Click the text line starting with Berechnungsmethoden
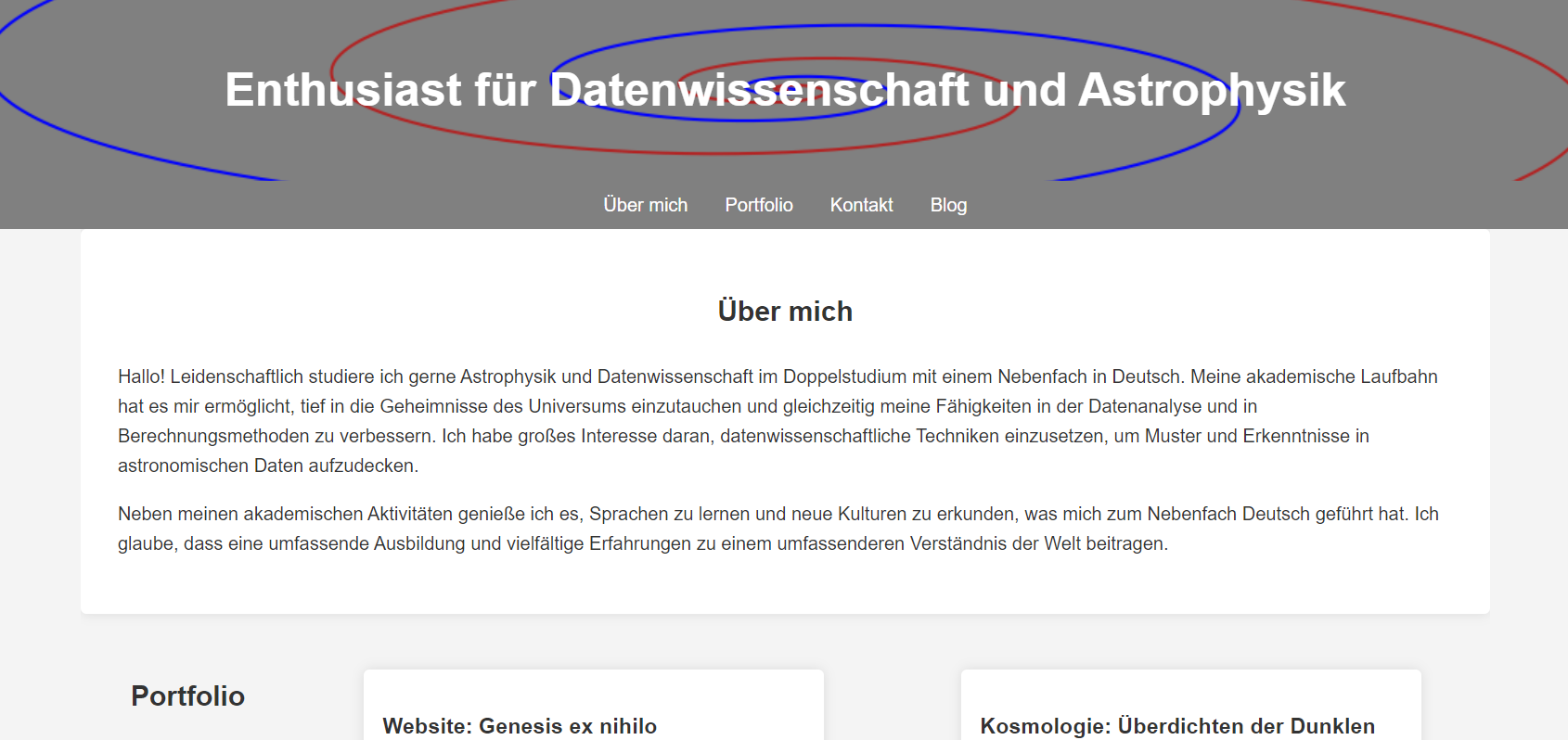Screen dimensions: 1568x740 742,436
